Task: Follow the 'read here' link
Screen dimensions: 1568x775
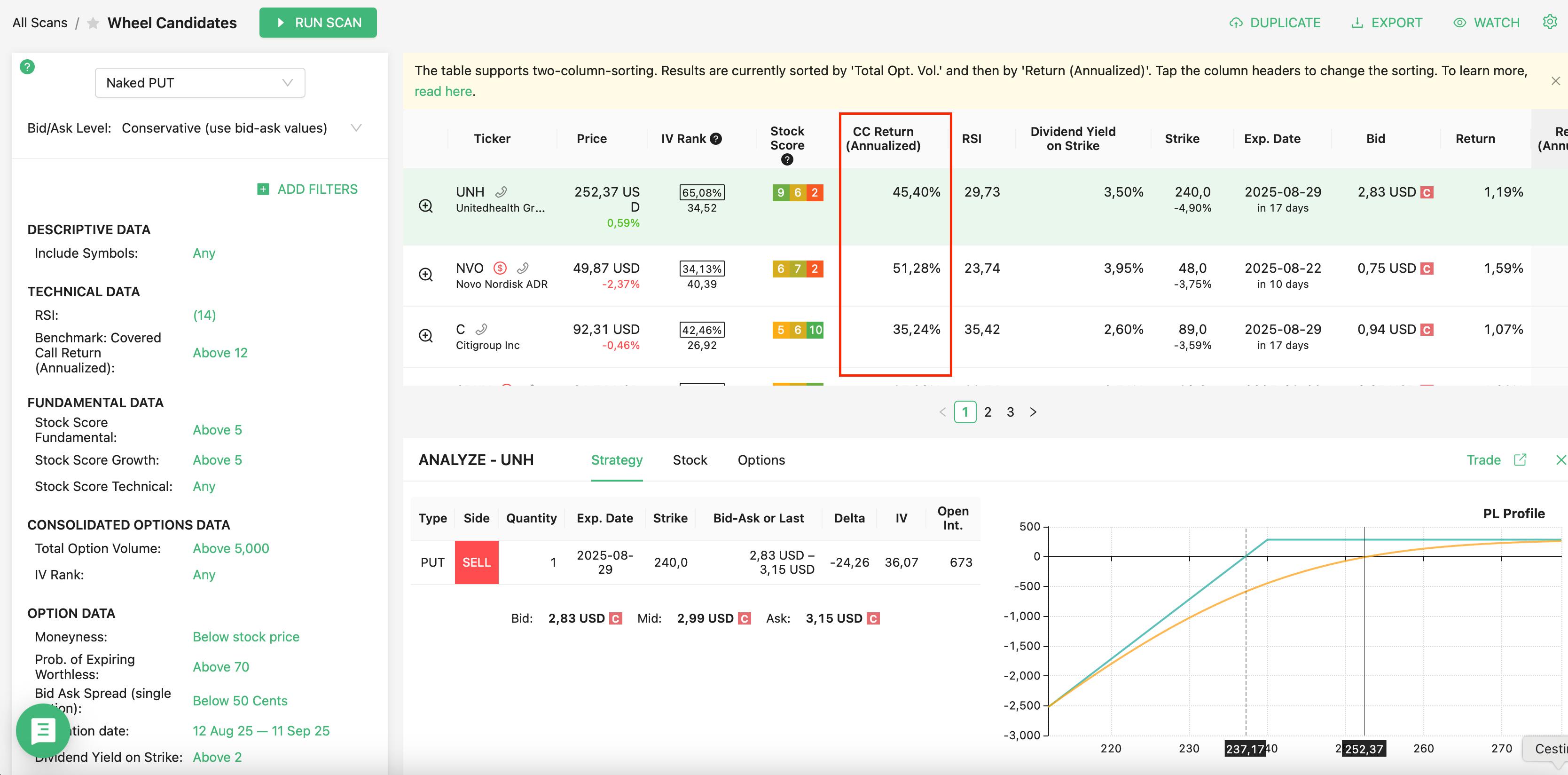Action: tap(443, 91)
